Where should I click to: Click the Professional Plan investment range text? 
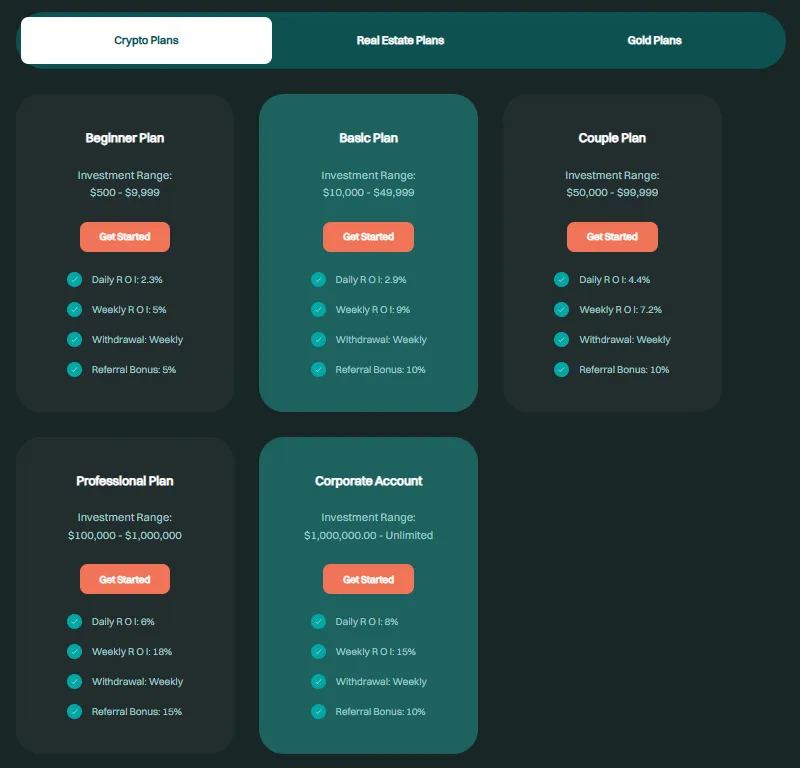tap(125, 536)
